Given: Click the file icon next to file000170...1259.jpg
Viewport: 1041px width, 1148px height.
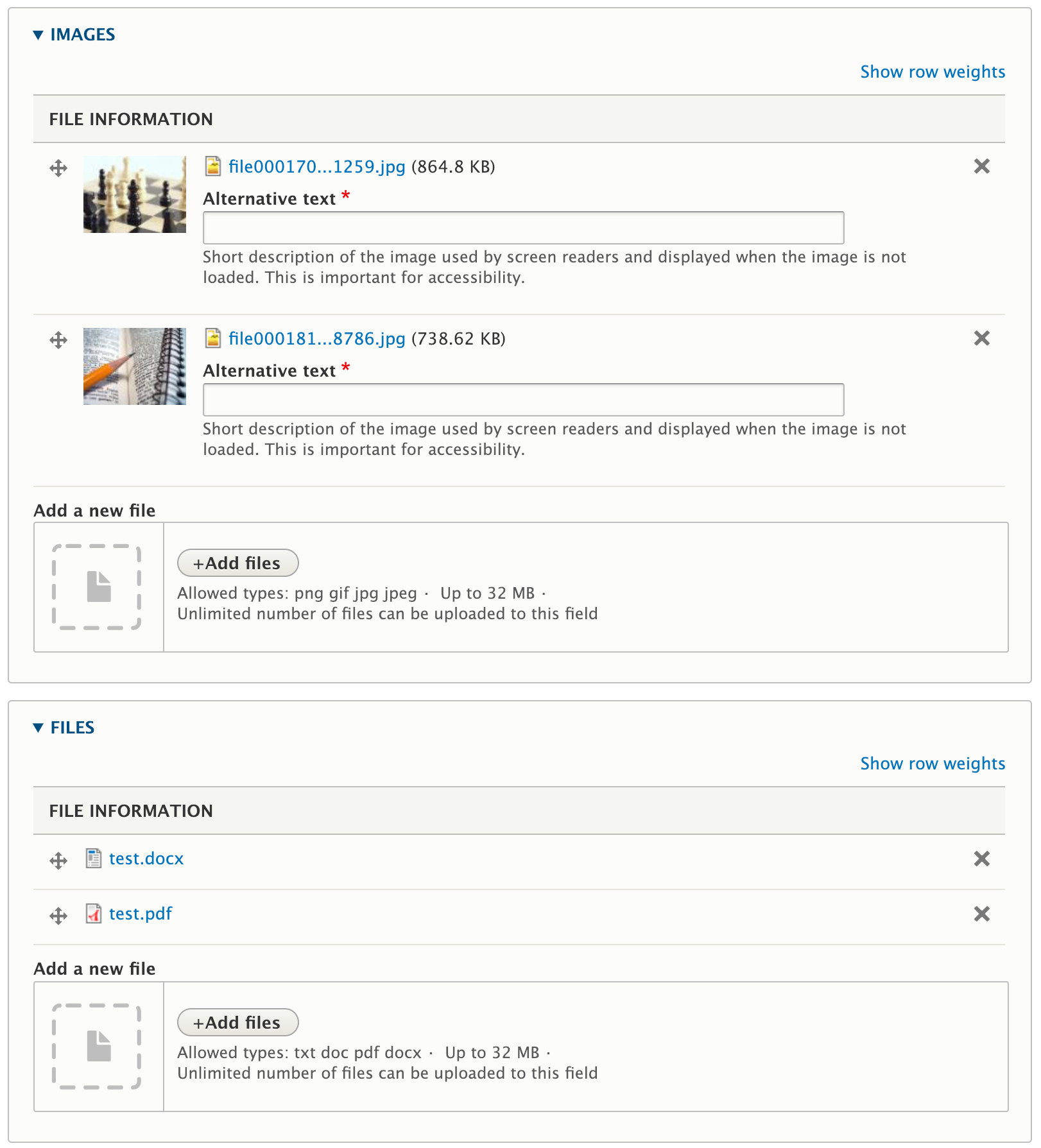Looking at the screenshot, I should (x=212, y=166).
